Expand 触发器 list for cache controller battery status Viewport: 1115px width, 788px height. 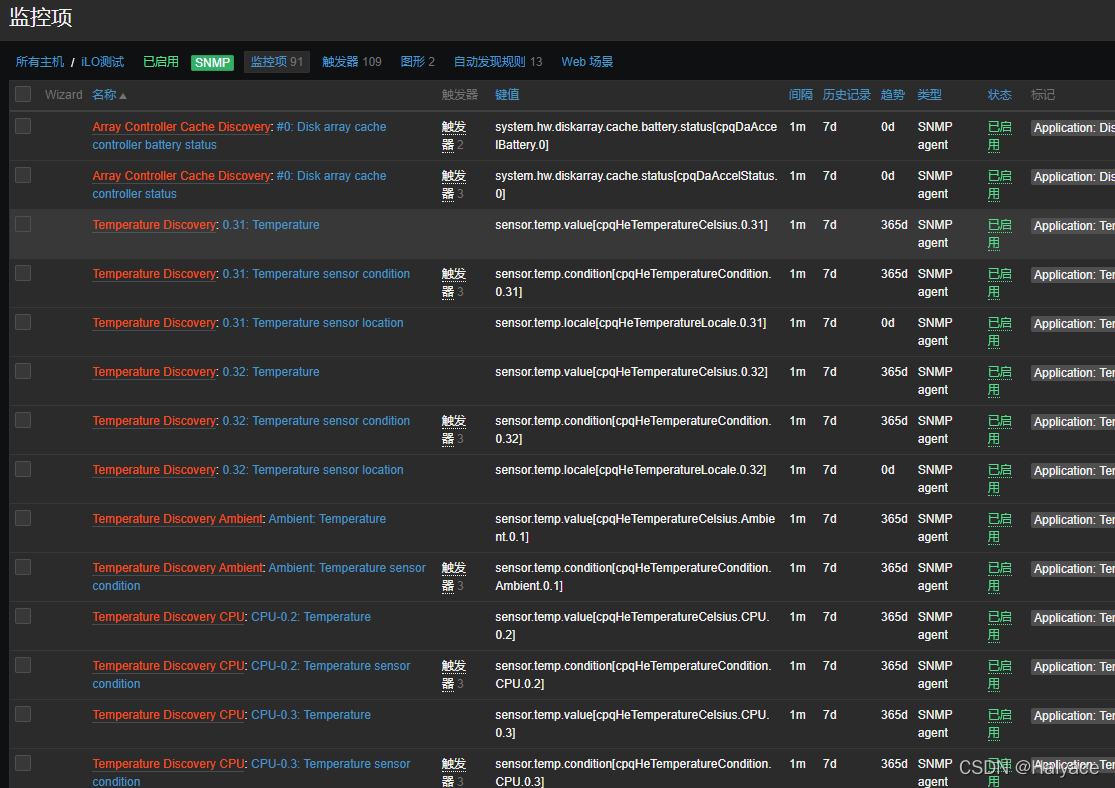click(453, 135)
